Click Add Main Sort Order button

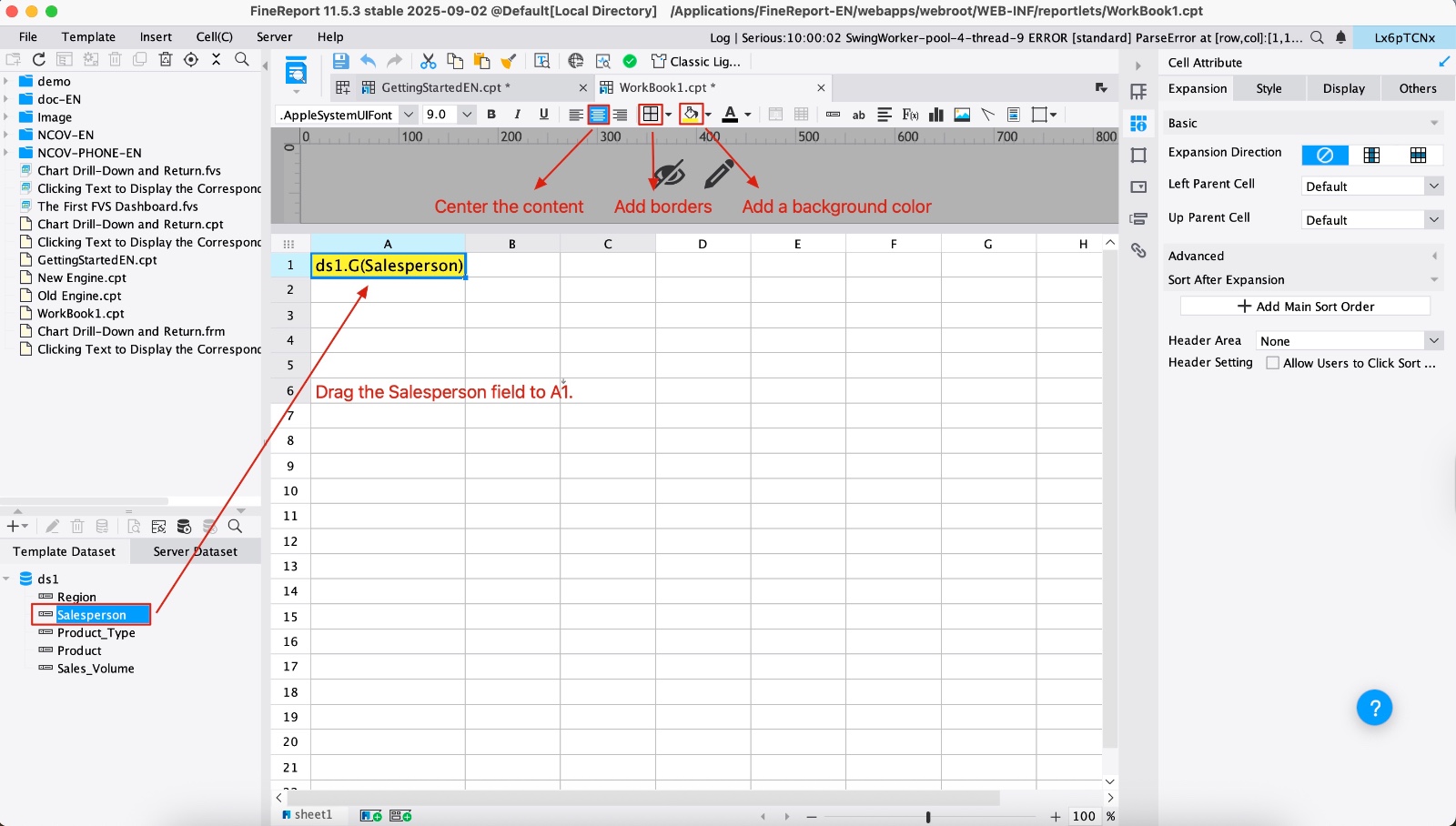point(1305,307)
